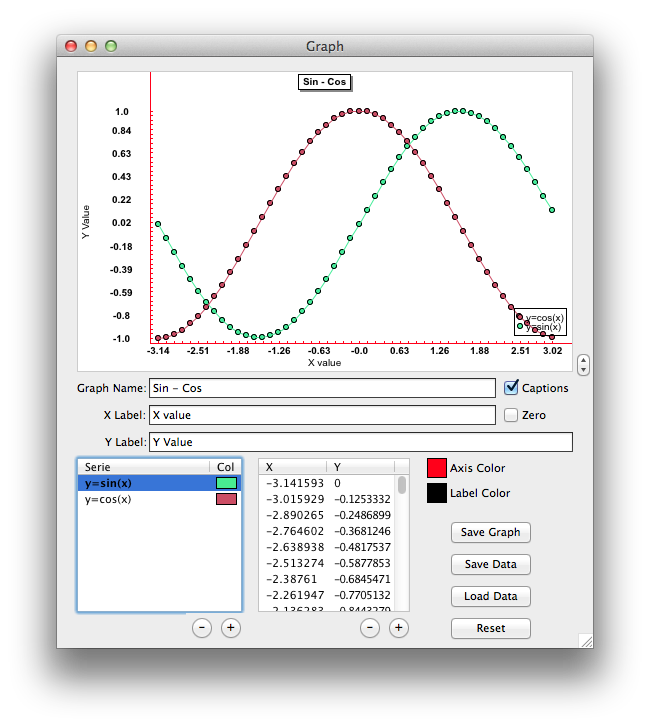This screenshot has height=727, width=650.
Task: Click the y=sin(x) green color chip
Action: click(226, 483)
